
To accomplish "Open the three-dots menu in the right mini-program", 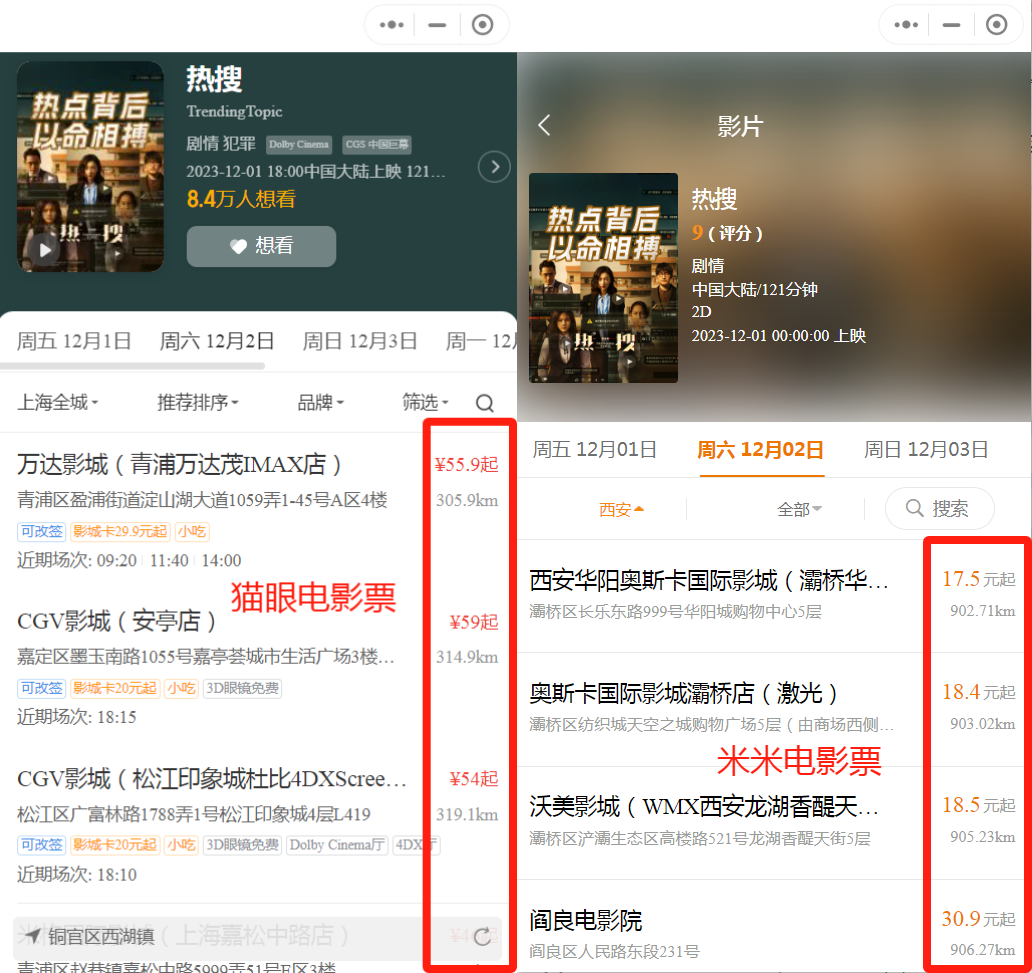I will (906, 25).
